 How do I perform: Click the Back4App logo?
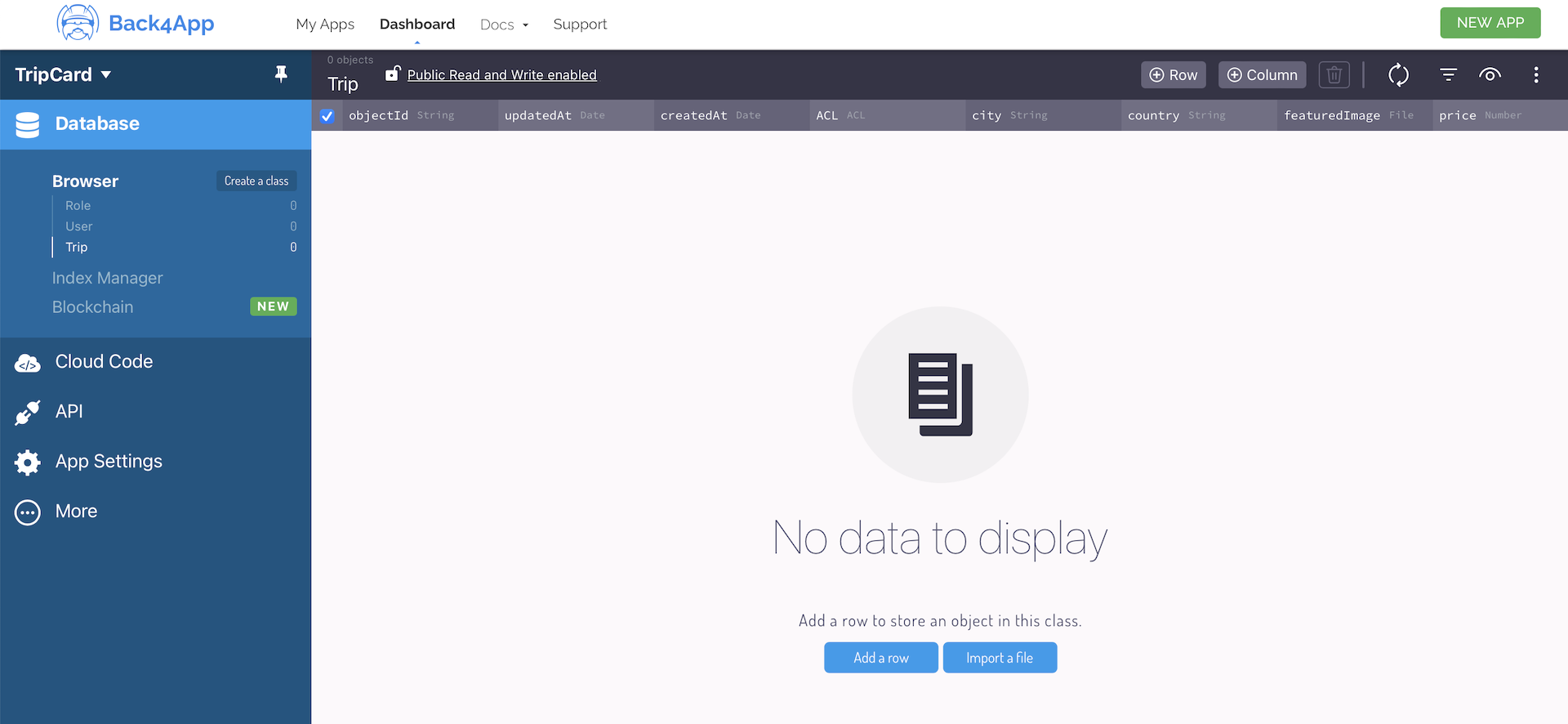tap(136, 23)
